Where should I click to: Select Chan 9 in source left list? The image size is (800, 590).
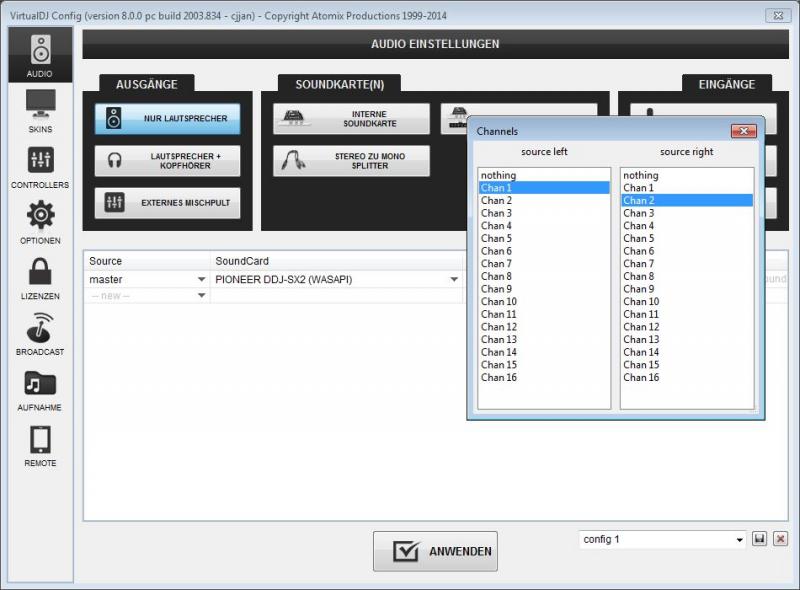point(544,289)
